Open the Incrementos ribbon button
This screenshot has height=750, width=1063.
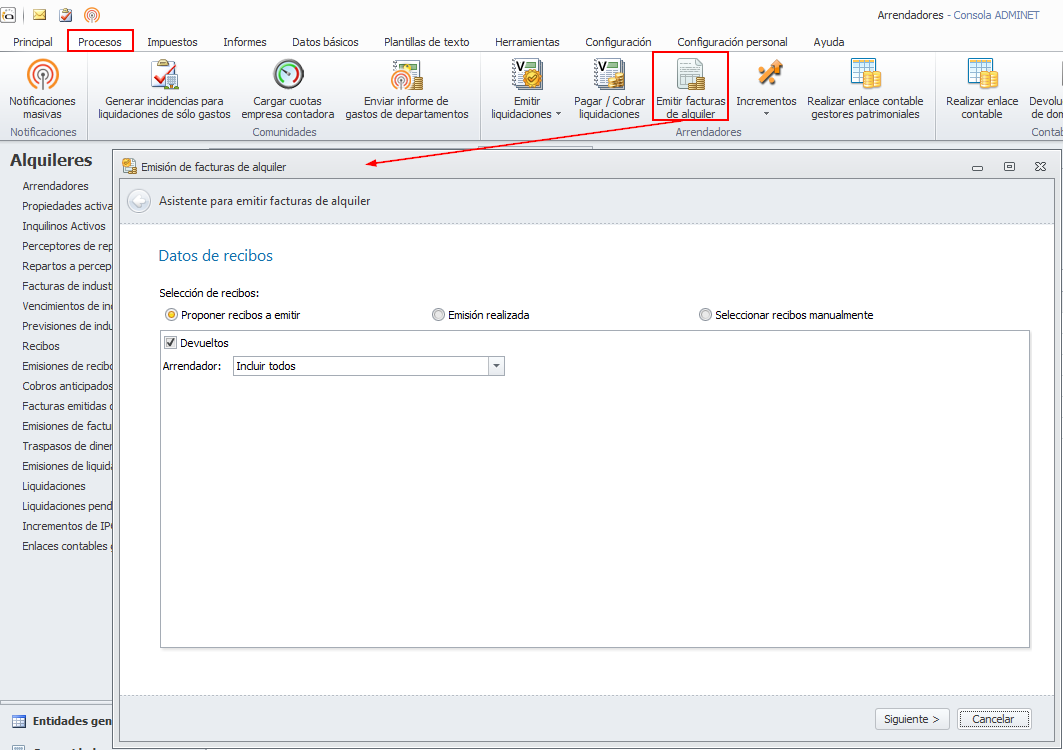(766, 90)
